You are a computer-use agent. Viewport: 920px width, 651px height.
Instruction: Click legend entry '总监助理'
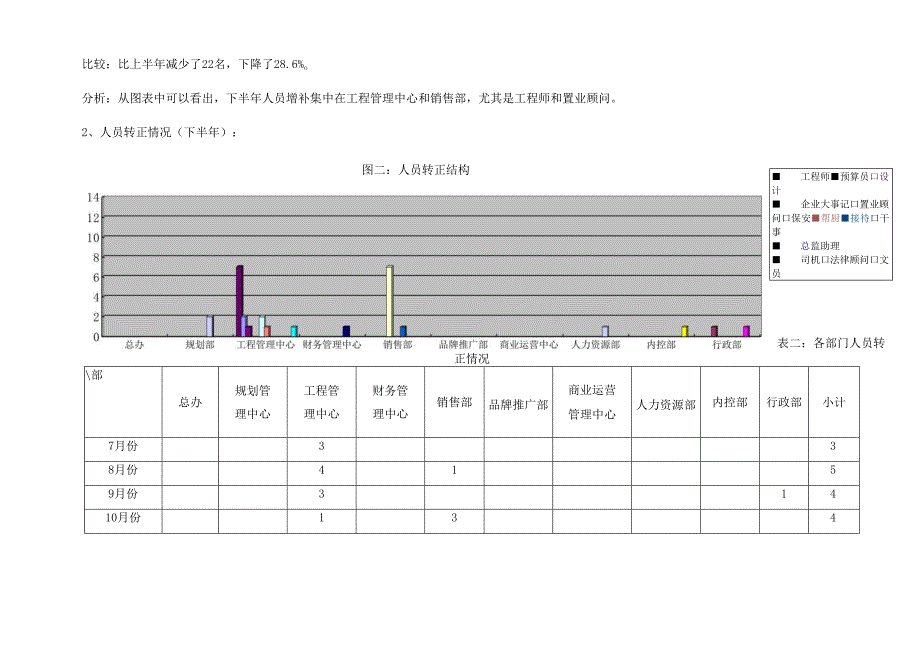click(820, 246)
